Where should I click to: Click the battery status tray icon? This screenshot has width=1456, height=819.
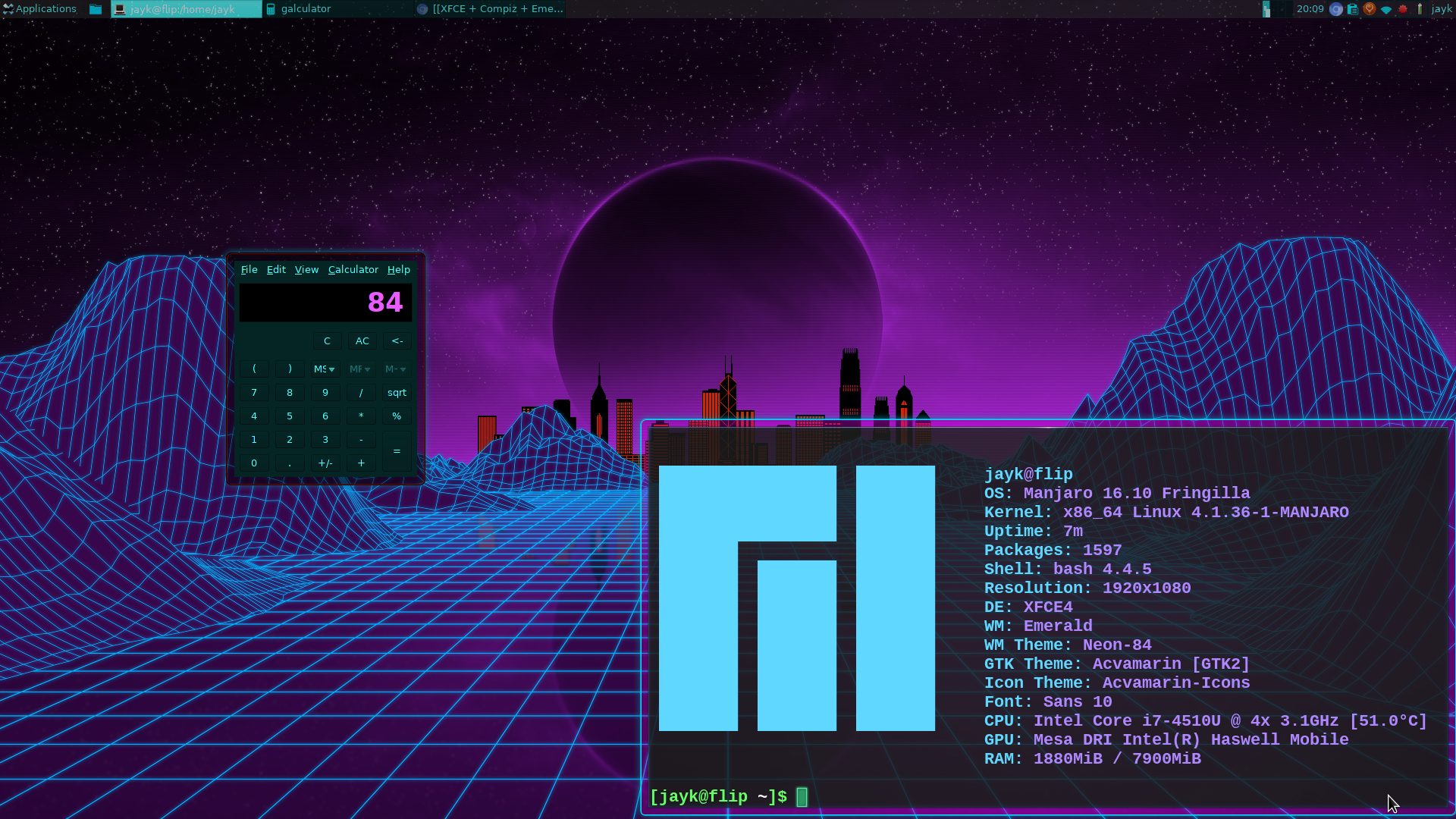[1420, 9]
